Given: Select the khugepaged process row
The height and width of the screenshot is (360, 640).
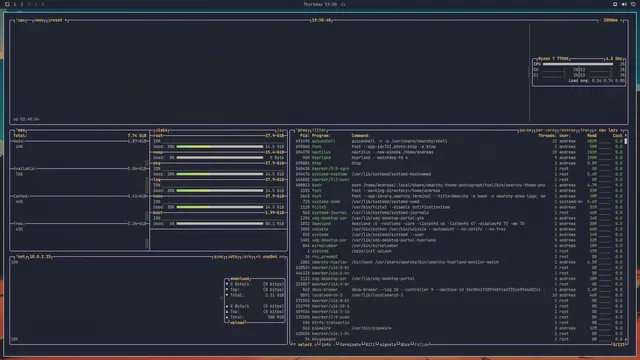Looking at the screenshot, I should click(x=459, y=339).
